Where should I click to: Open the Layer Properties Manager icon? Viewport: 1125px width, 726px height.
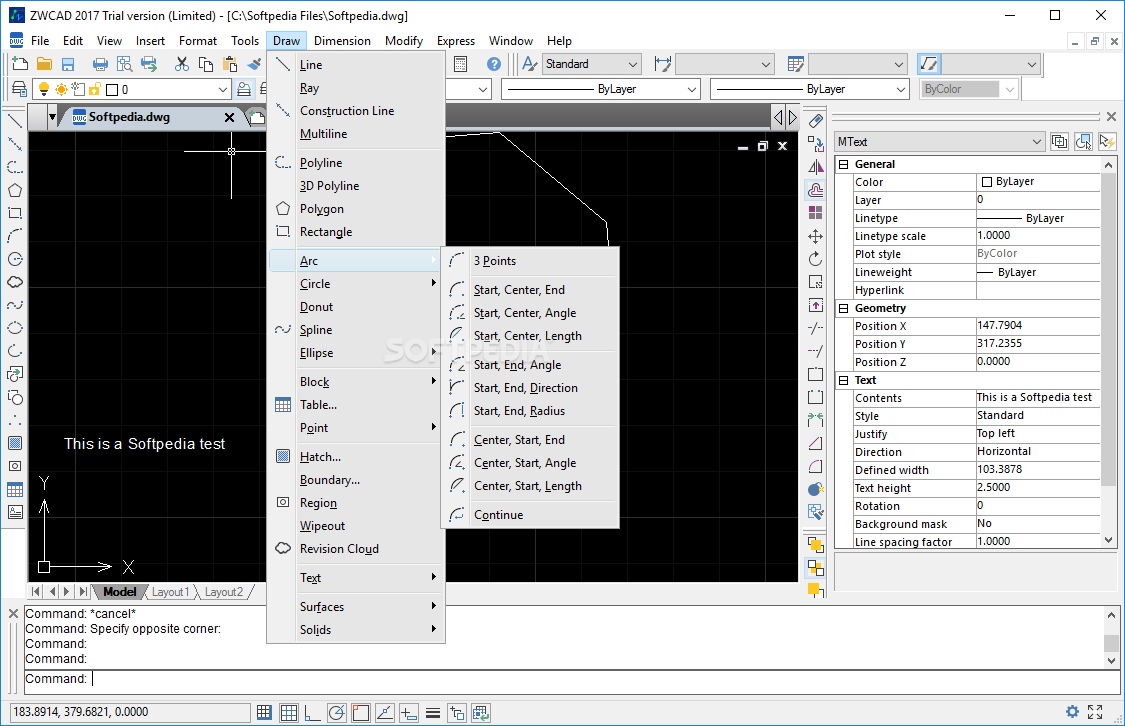click(20, 89)
